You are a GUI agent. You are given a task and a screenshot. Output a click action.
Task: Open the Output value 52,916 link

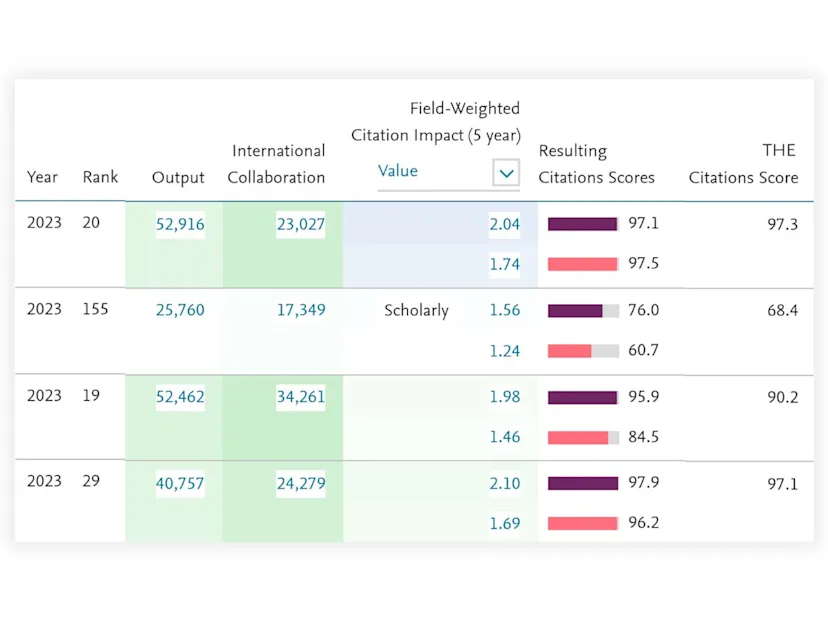179,224
